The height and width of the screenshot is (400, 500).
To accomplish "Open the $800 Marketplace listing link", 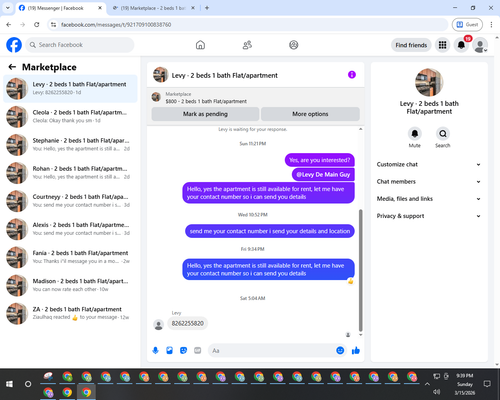I will pyautogui.click(x=206, y=101).
